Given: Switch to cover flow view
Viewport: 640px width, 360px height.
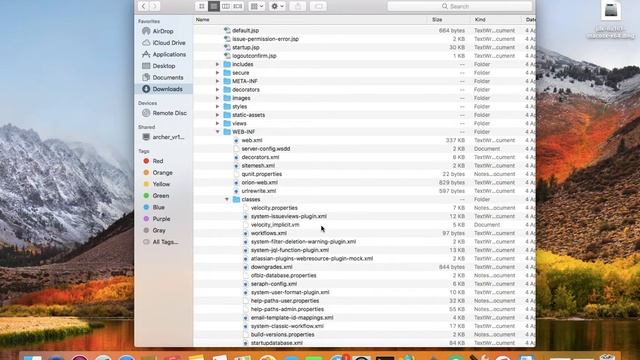Looking at the screenshot, I should 238,6.
